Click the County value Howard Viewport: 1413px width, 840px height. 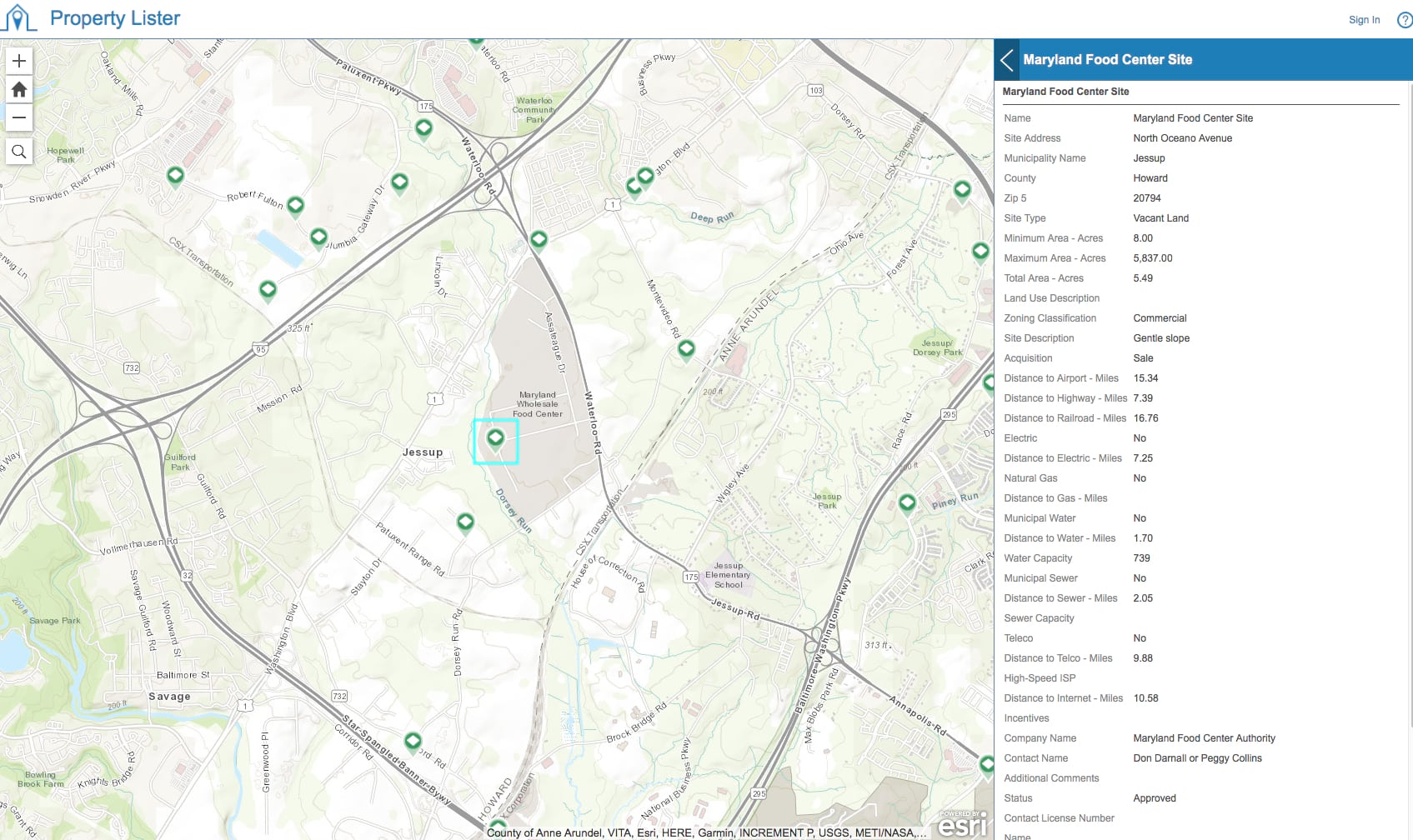[1150, 178]
